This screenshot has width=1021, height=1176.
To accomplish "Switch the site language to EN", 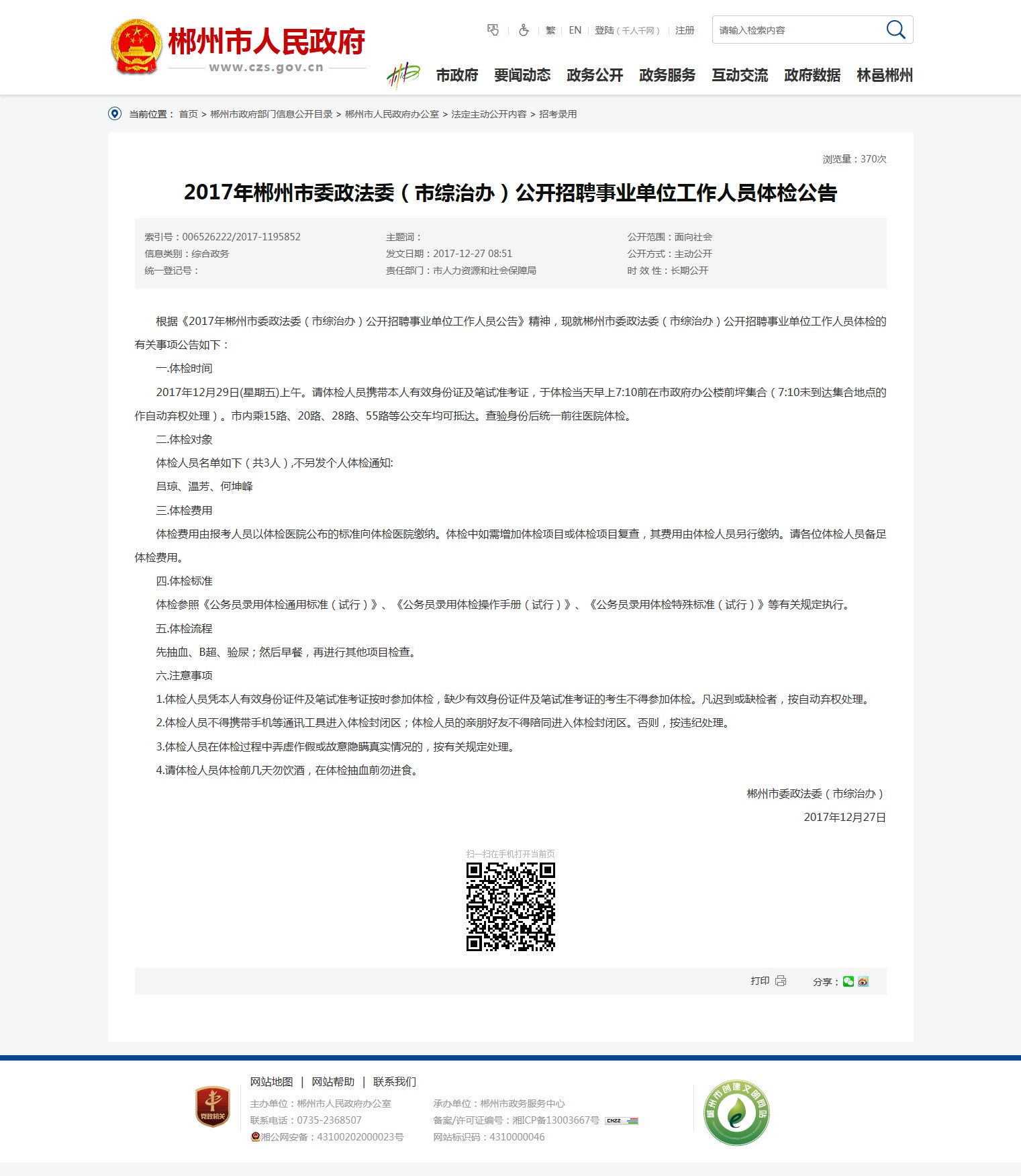I will [x=575, y=30].
